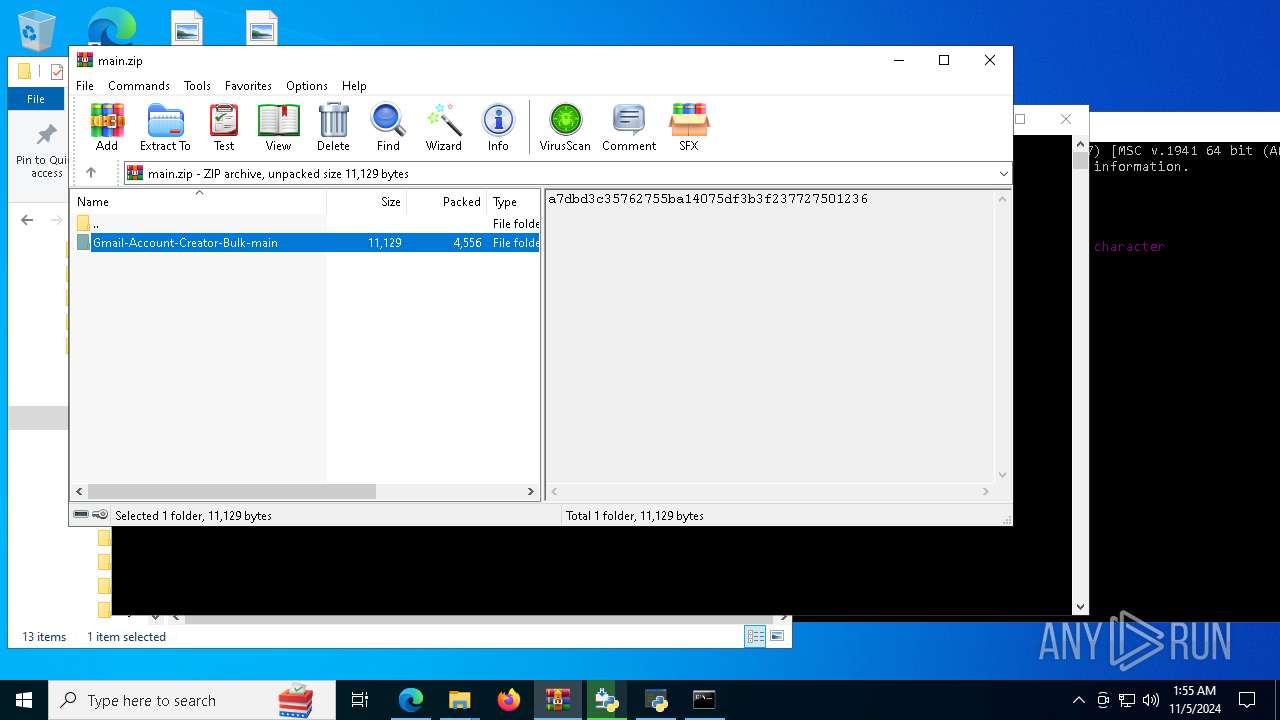Screen dimensions: 1280x720
Task: Open the Python taskbar icon
Action: [656, 700]
